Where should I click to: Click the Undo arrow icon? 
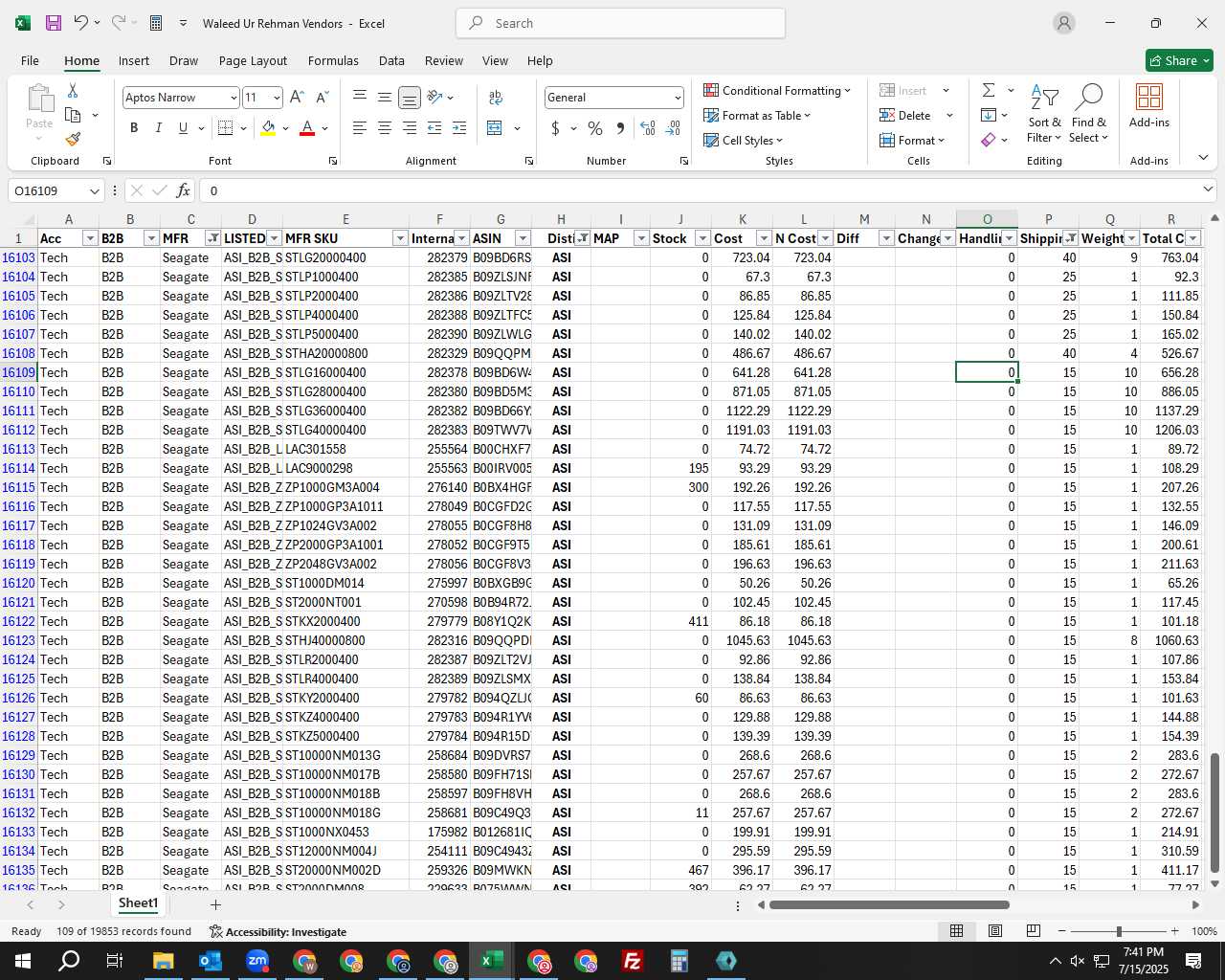[x=81, y=23]
